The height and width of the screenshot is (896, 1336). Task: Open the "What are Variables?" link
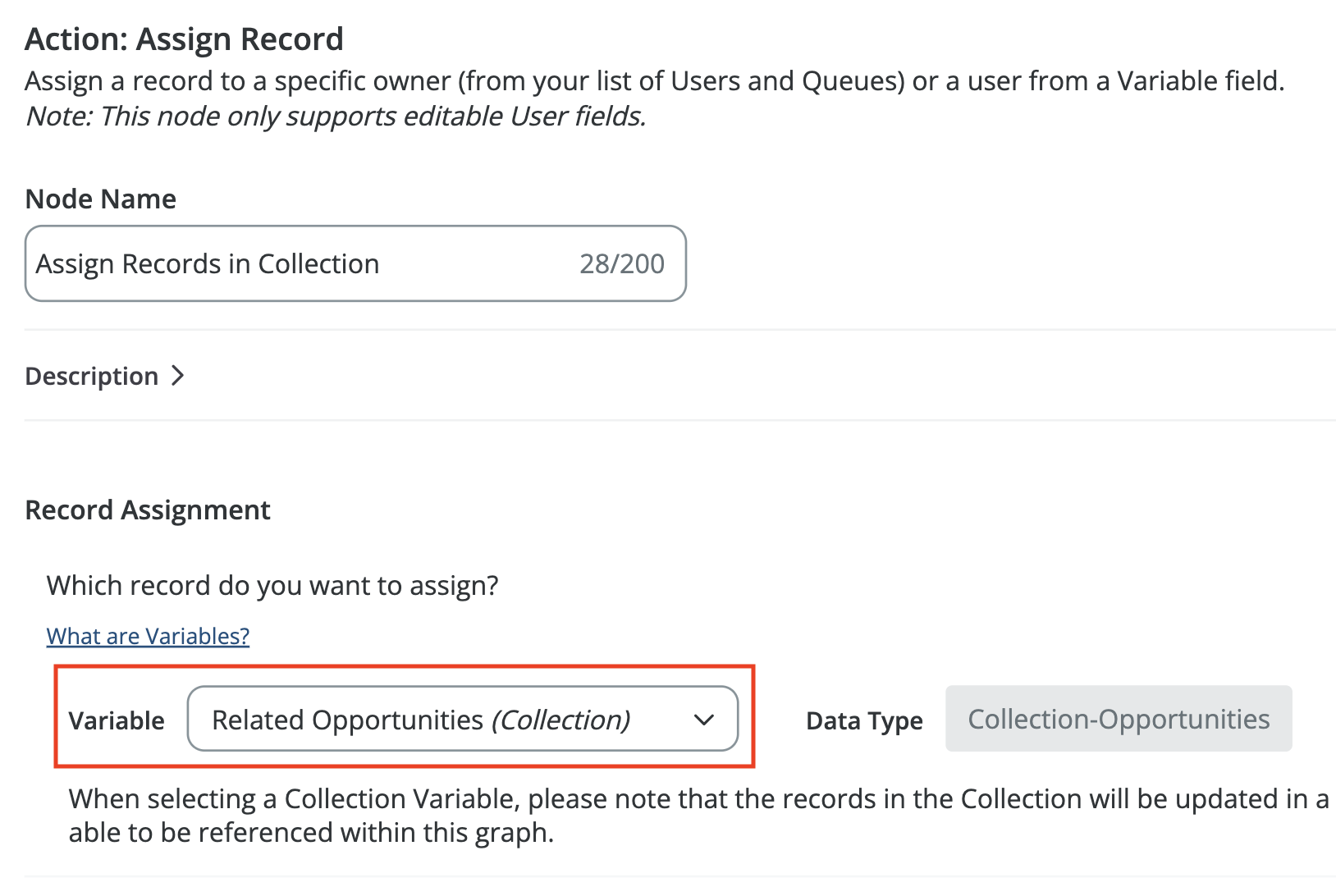tap(148, 636)
